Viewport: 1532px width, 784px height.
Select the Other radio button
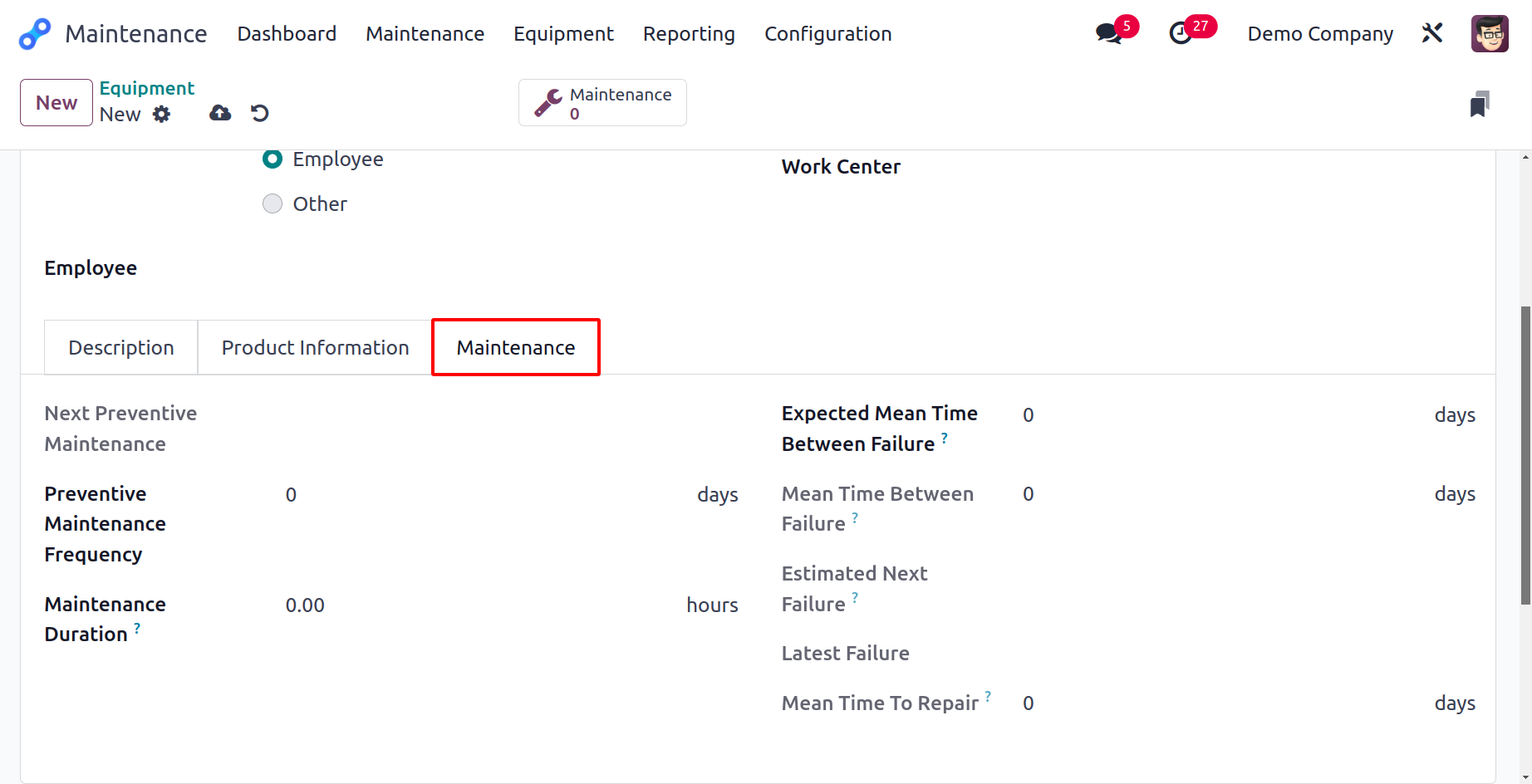273,204
